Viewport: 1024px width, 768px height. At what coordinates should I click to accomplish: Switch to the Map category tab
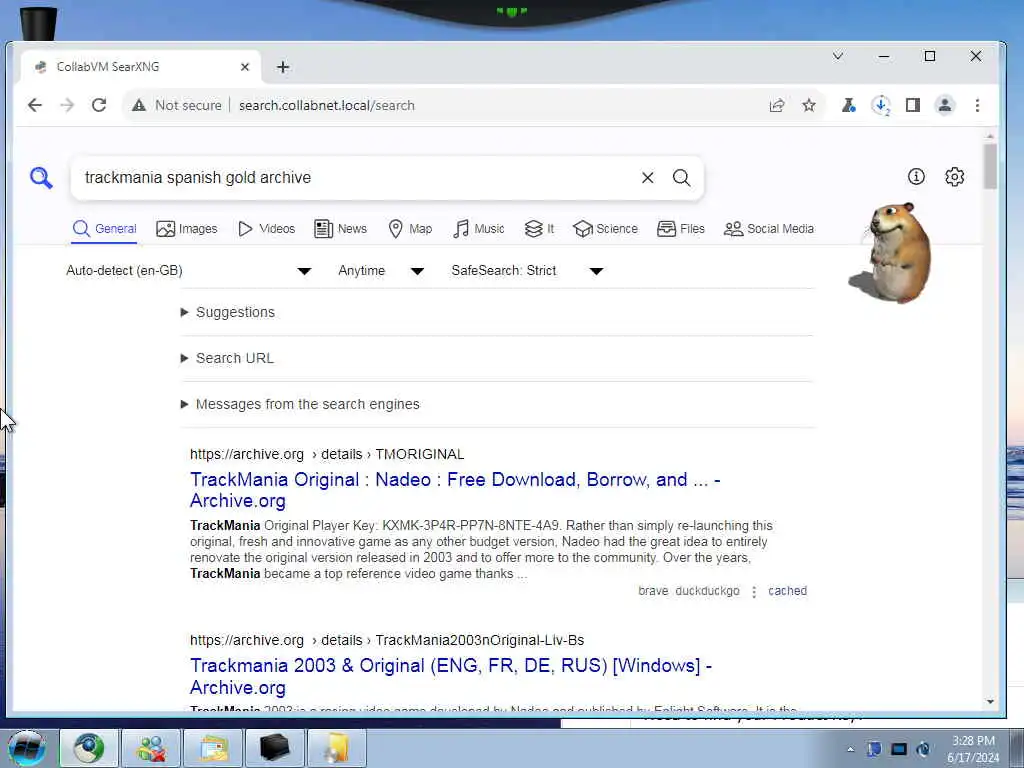tap(410, 229)
